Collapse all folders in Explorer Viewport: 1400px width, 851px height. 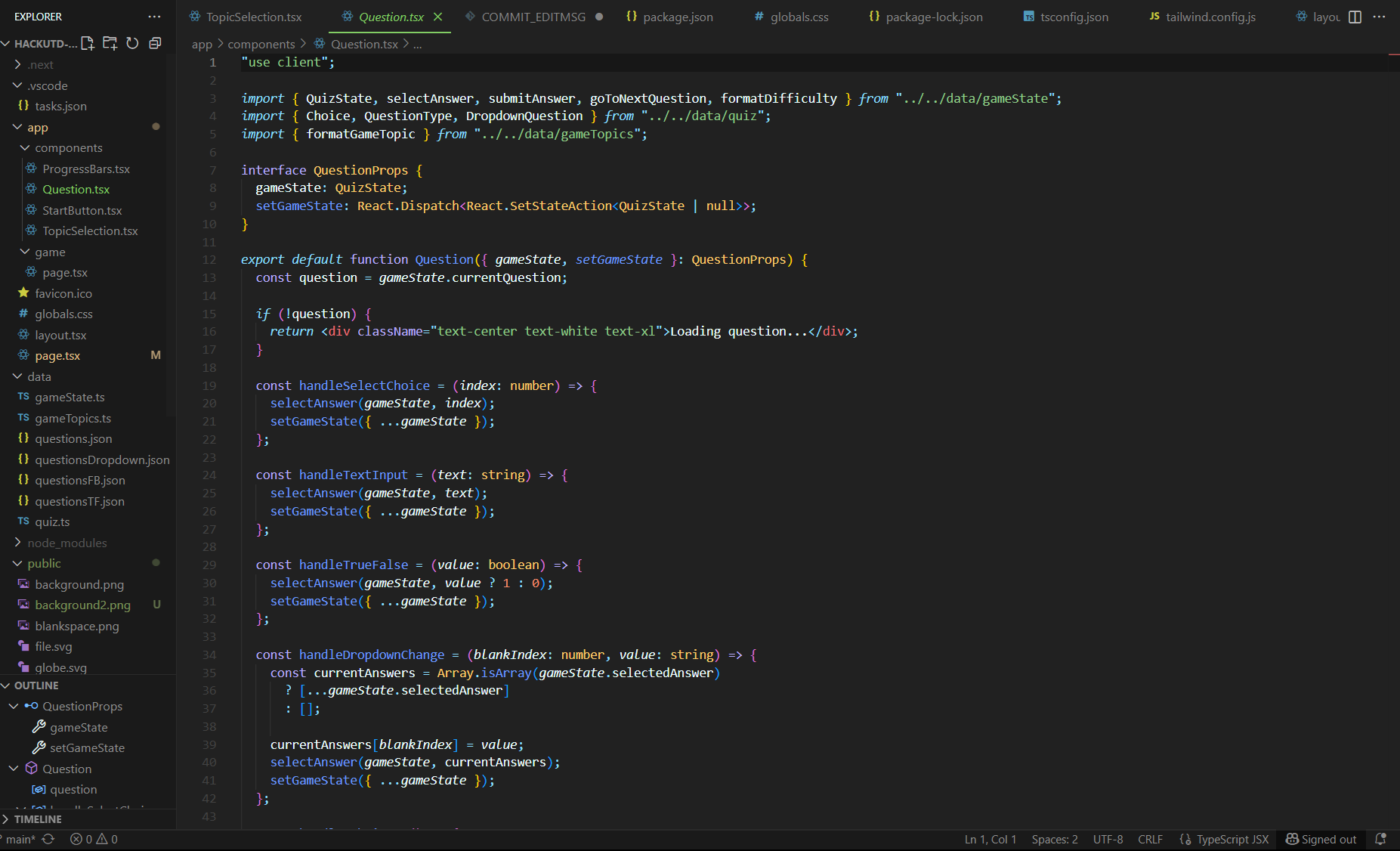click(155, 43)
